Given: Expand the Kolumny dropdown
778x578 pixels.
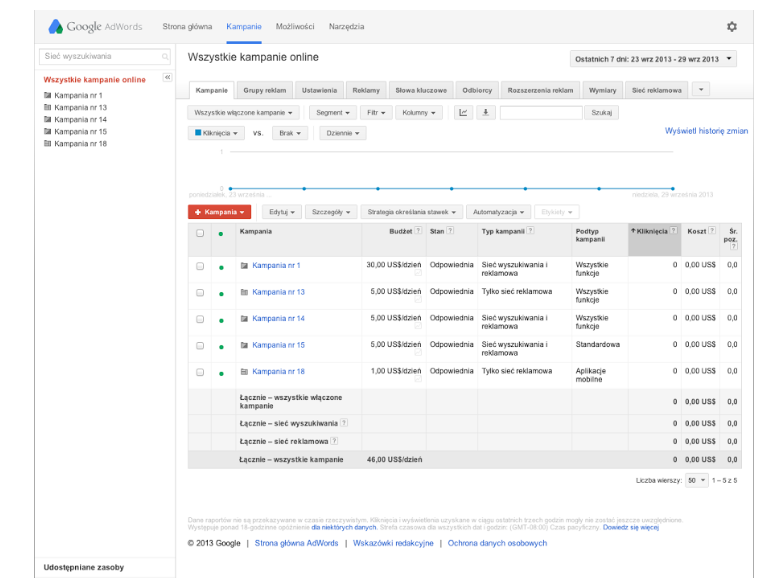Looking at the screenshot, I should (x=420, y=113).
